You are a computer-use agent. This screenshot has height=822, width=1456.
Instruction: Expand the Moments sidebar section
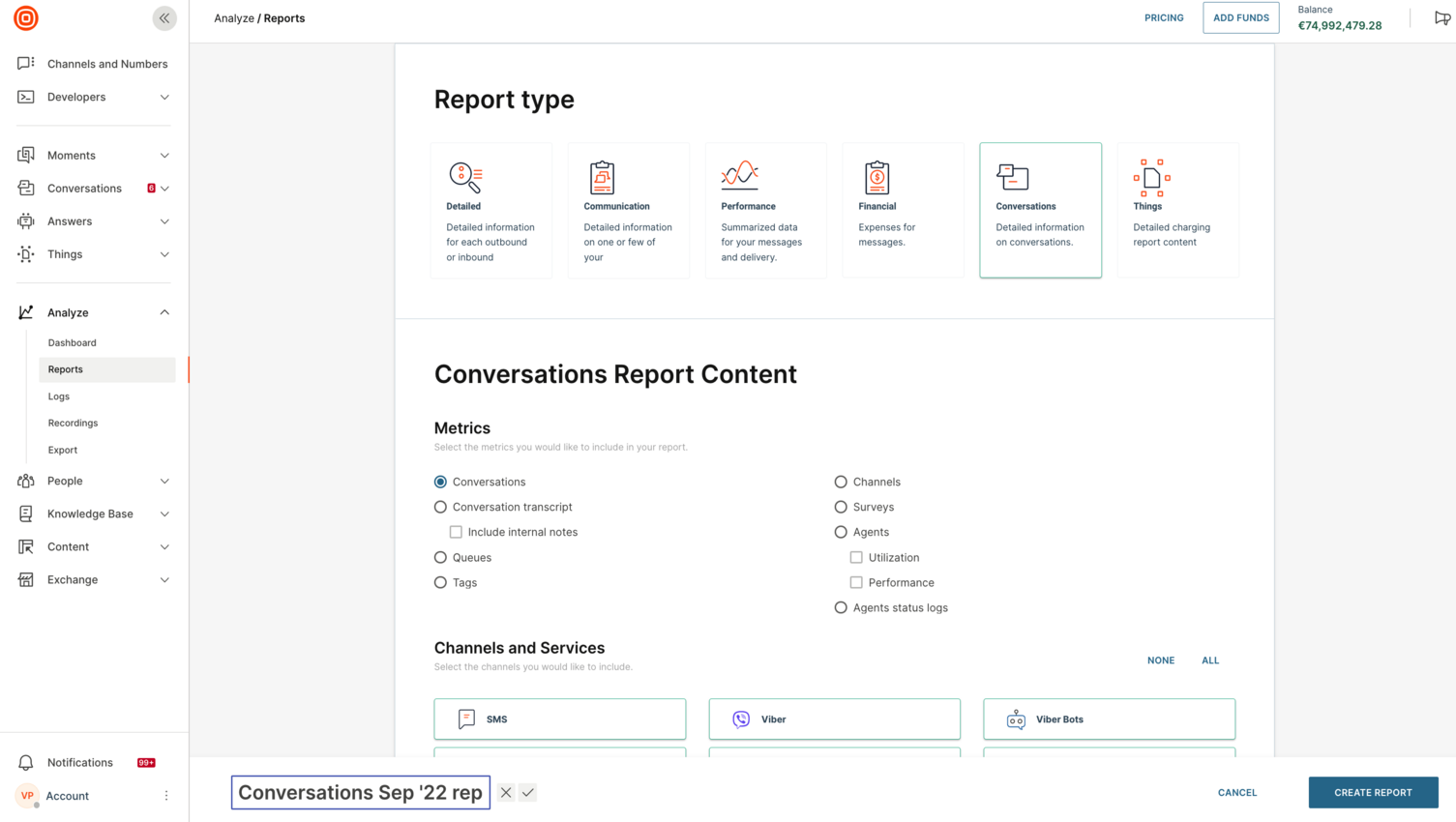(x=164, y=155)
